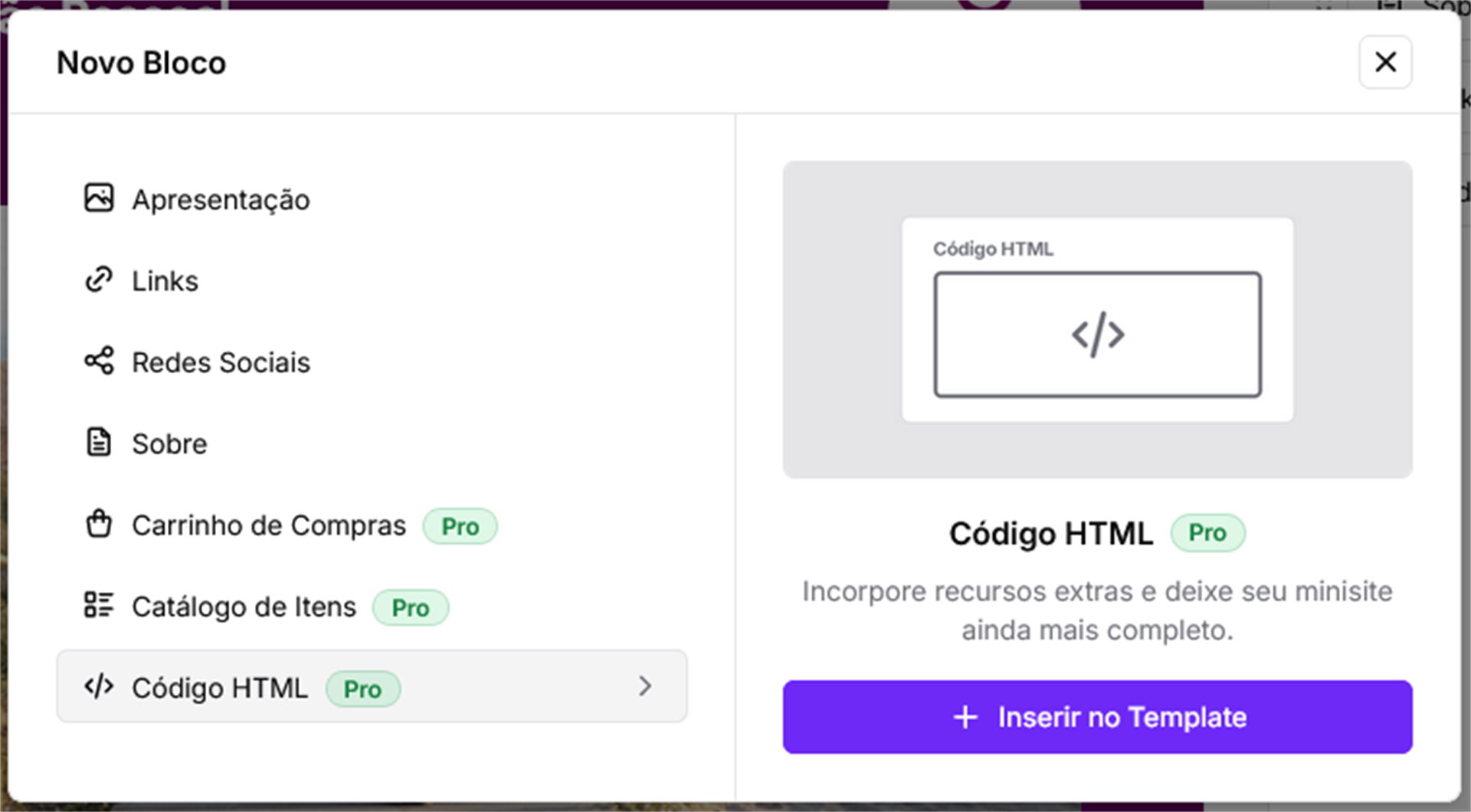Click the Apresentação image icon

[99, 198]
